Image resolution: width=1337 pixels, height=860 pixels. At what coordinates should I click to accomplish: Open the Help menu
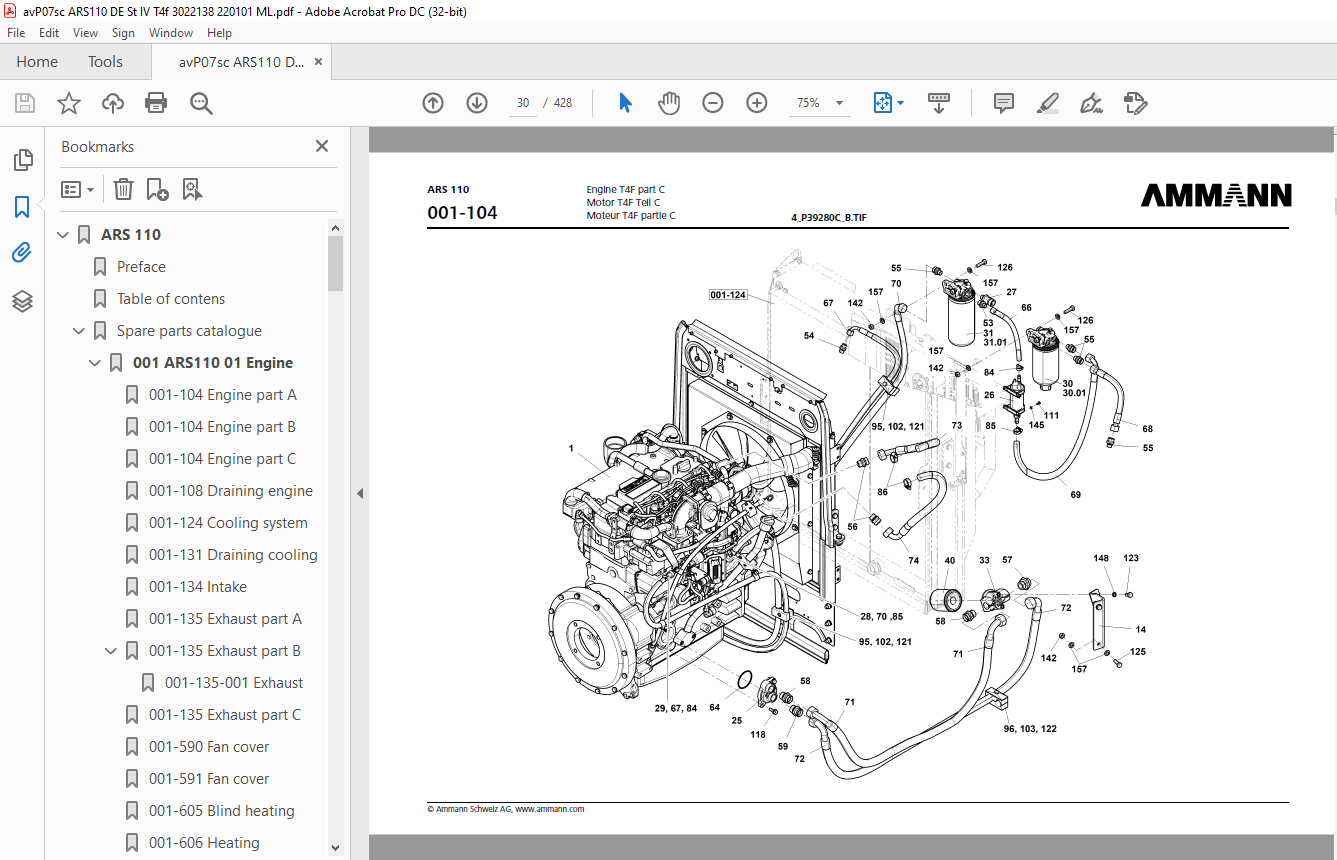coord(219,33)
